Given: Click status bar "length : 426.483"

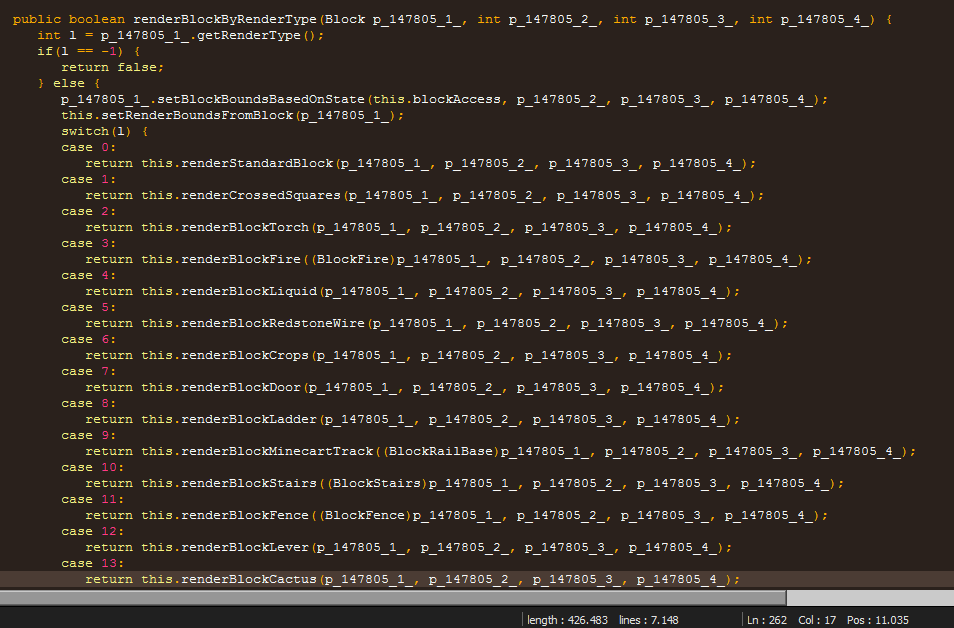Looking at the screenshot, I should tap(568, 620).
